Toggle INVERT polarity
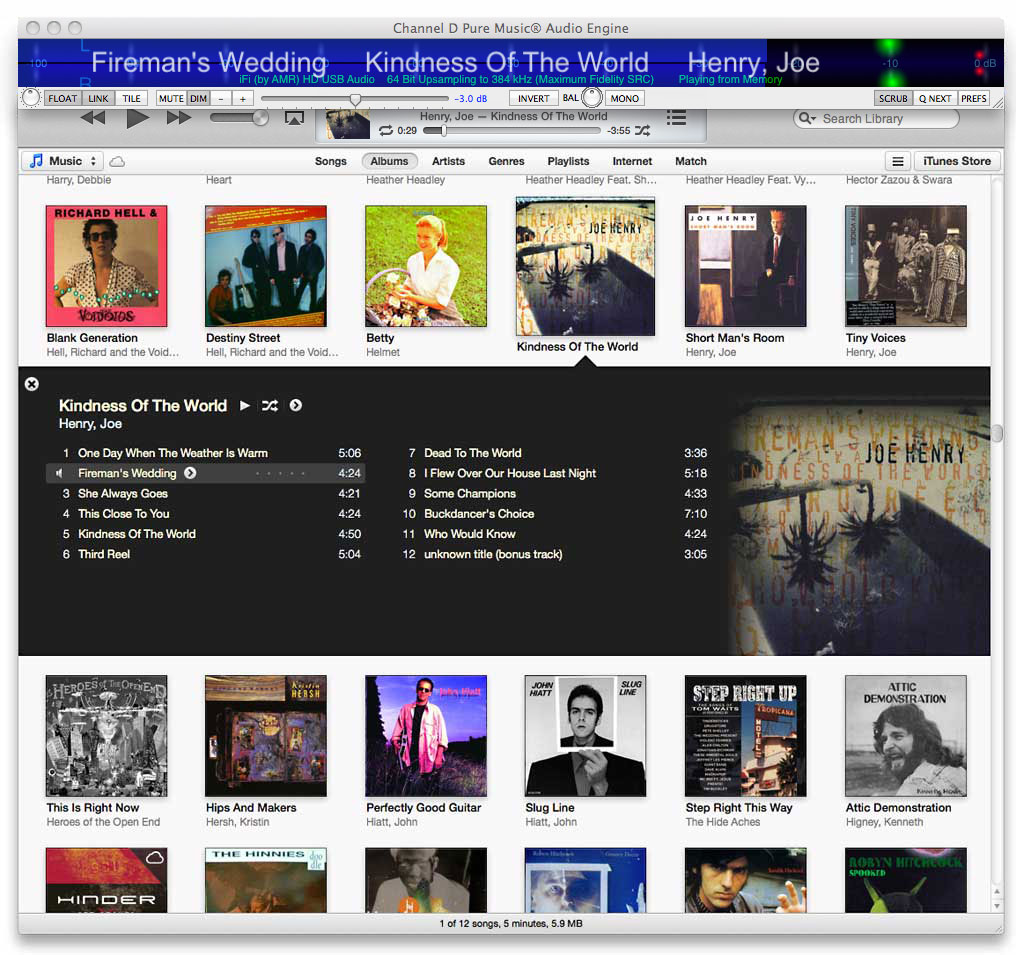This screenshot has height=955, width=1016. click(535, 98)
